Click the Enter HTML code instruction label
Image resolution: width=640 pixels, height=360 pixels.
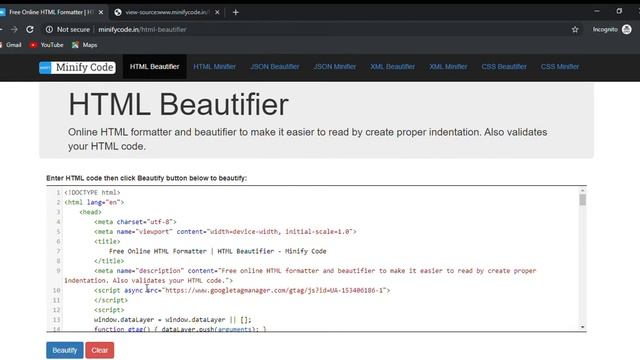(147, 178)
